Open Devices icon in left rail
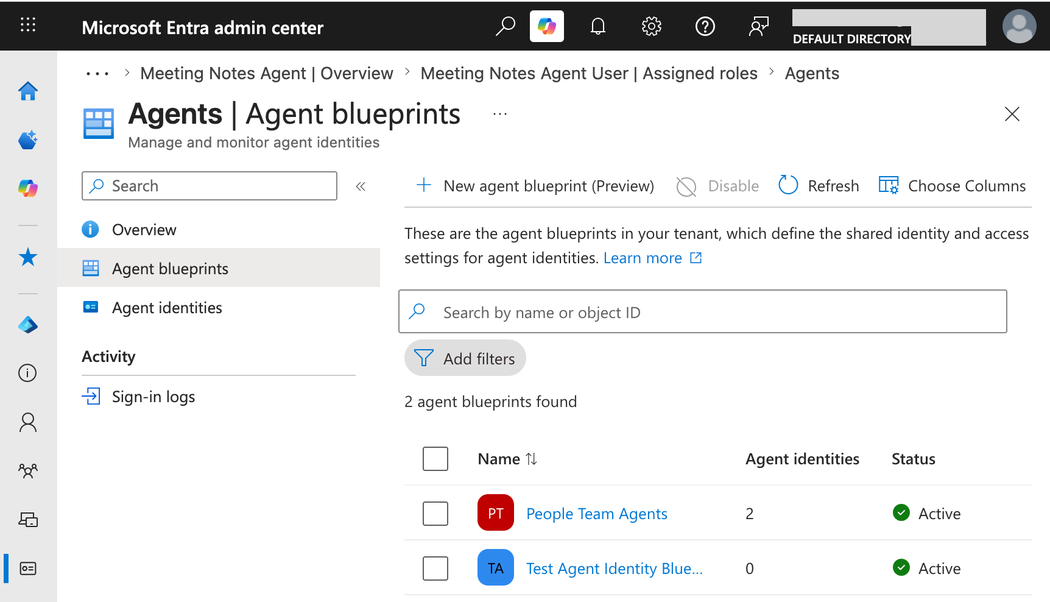This screenshot has height=602, width=1050. point(27,520)
